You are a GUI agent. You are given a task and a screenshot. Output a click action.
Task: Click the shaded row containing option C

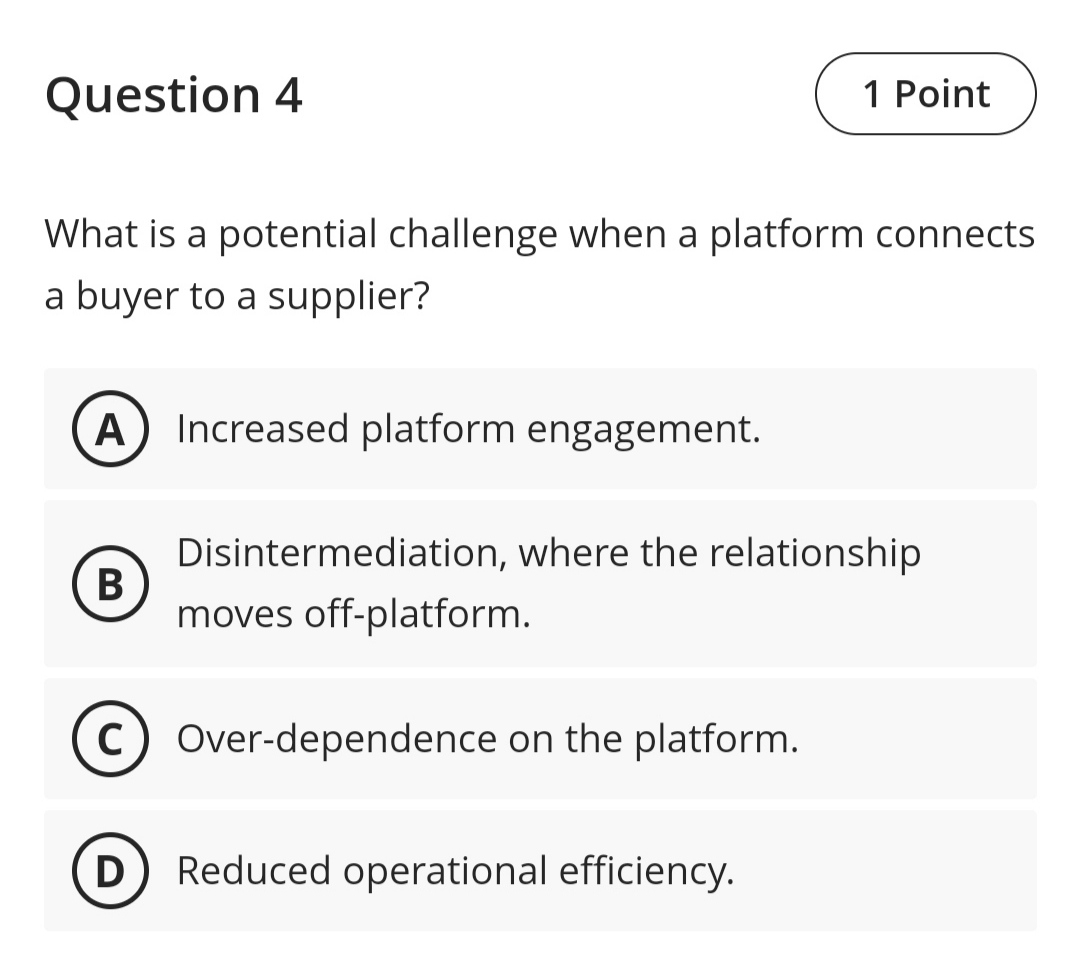point(540,738)
